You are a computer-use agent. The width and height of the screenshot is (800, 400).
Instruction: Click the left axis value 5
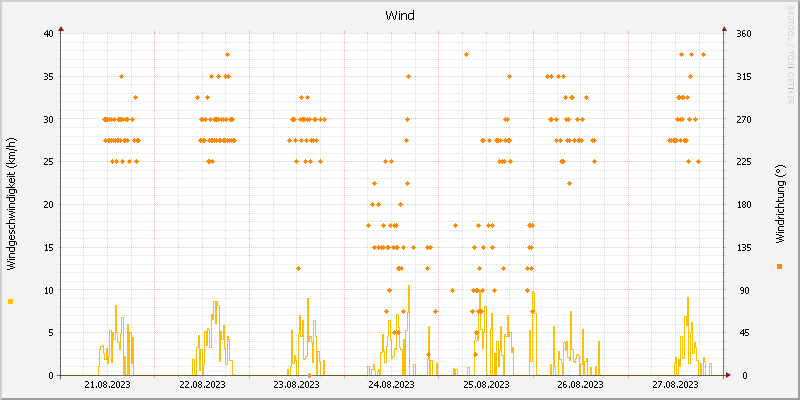pos(51,333)
